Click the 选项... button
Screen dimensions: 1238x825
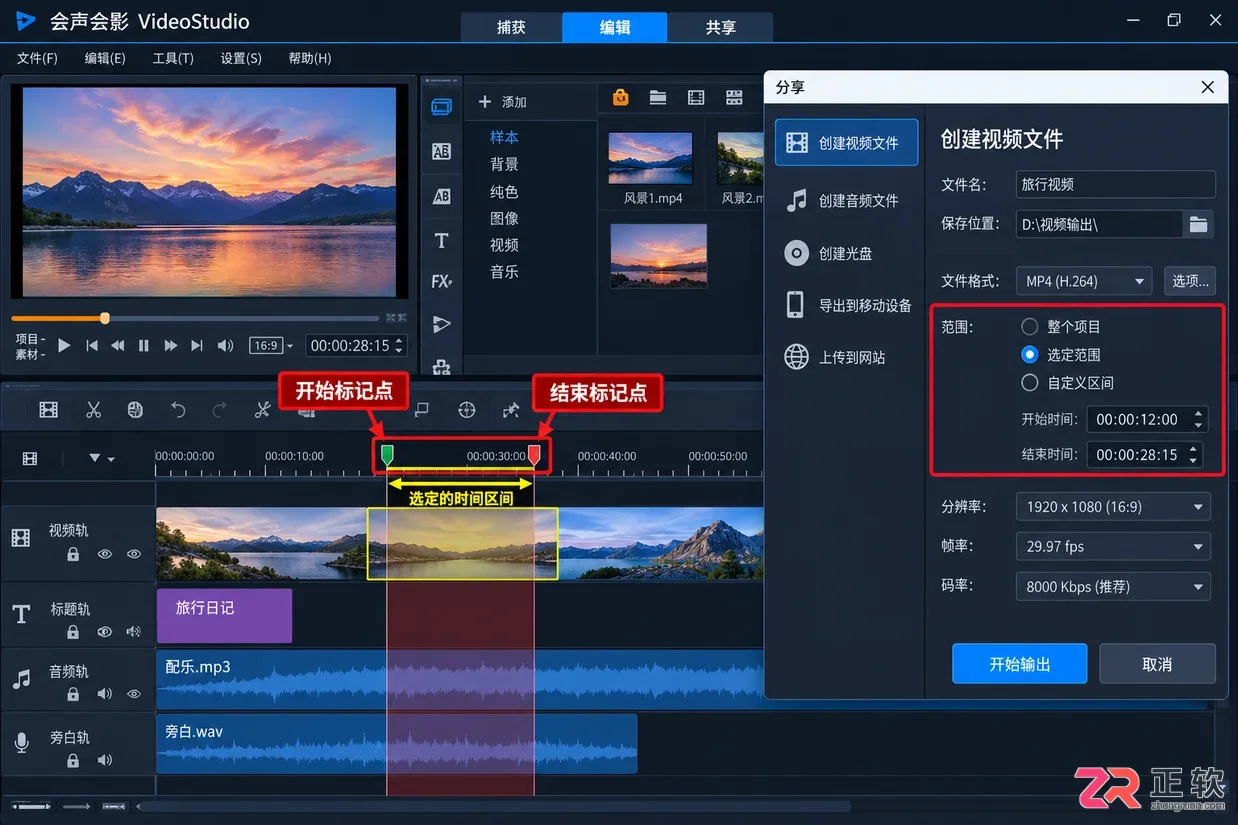(1190, 281)
